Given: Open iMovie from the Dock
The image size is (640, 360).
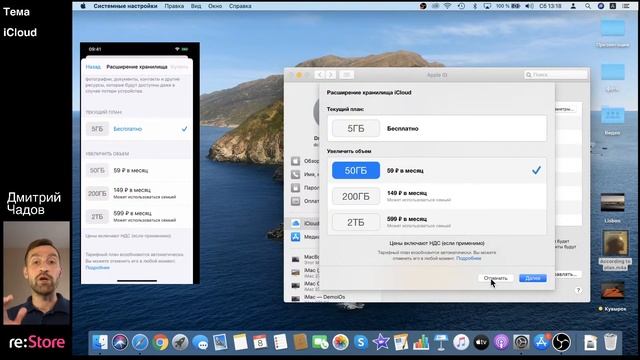Looking at the screenshot, I should click(381, 342).
